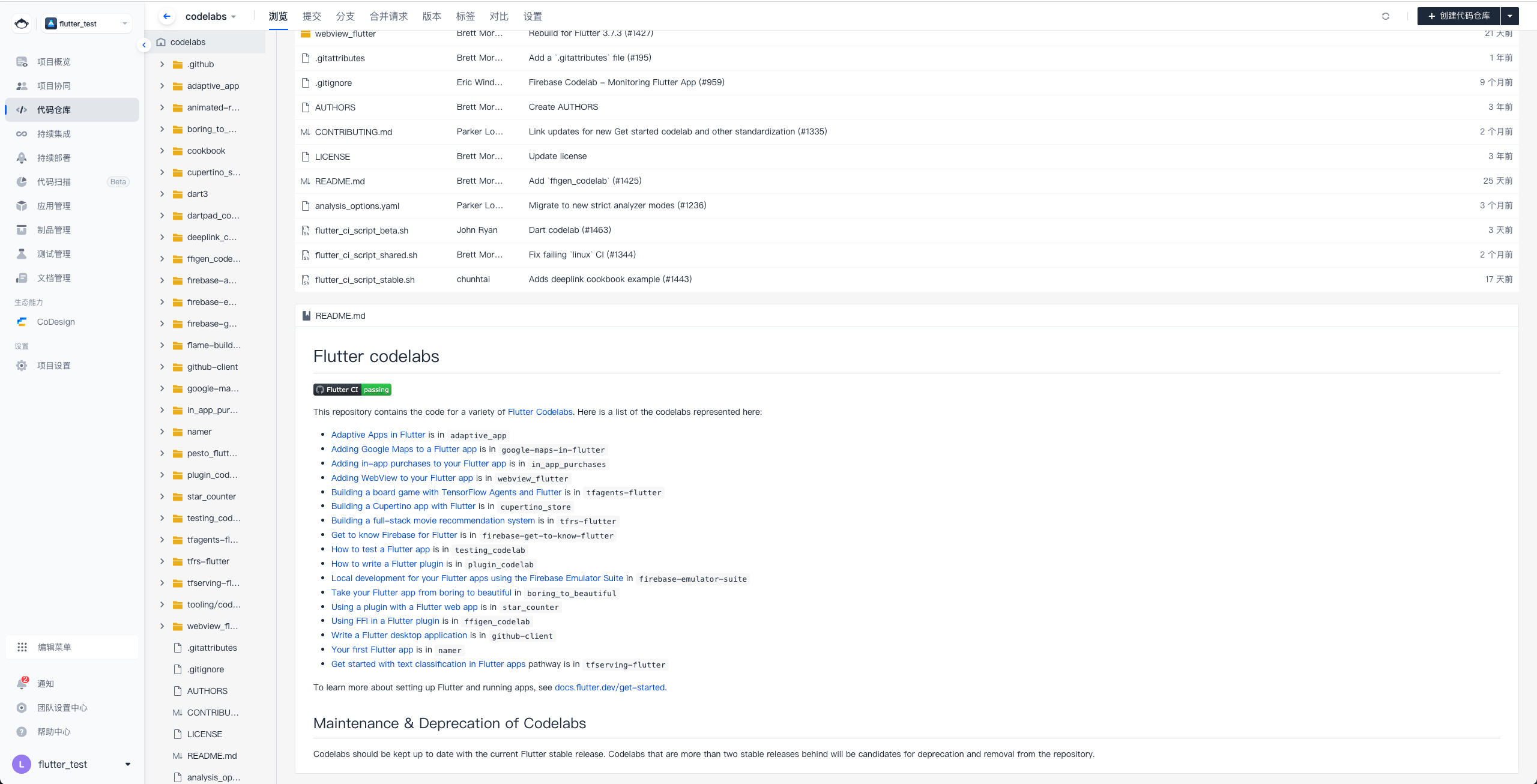Expand the dart3 folder
Viewport: 1537px width, 784px height.
pyautogui.click(x=162, y=194)
